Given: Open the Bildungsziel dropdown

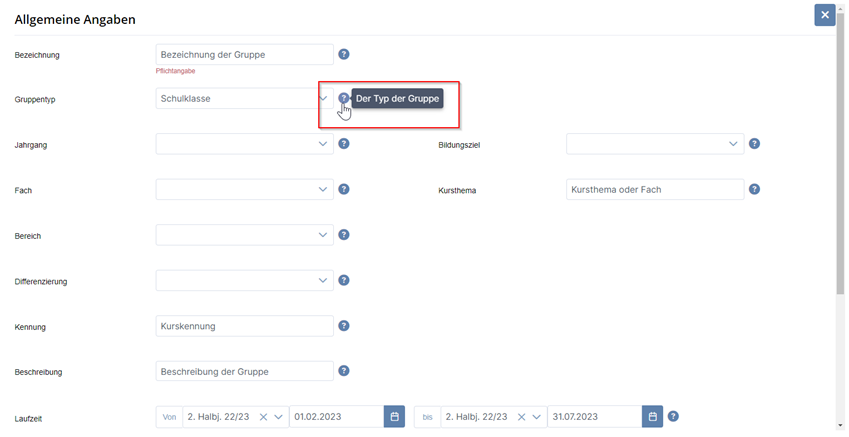Looking at the screenshot, I should (x=654, y=144).
